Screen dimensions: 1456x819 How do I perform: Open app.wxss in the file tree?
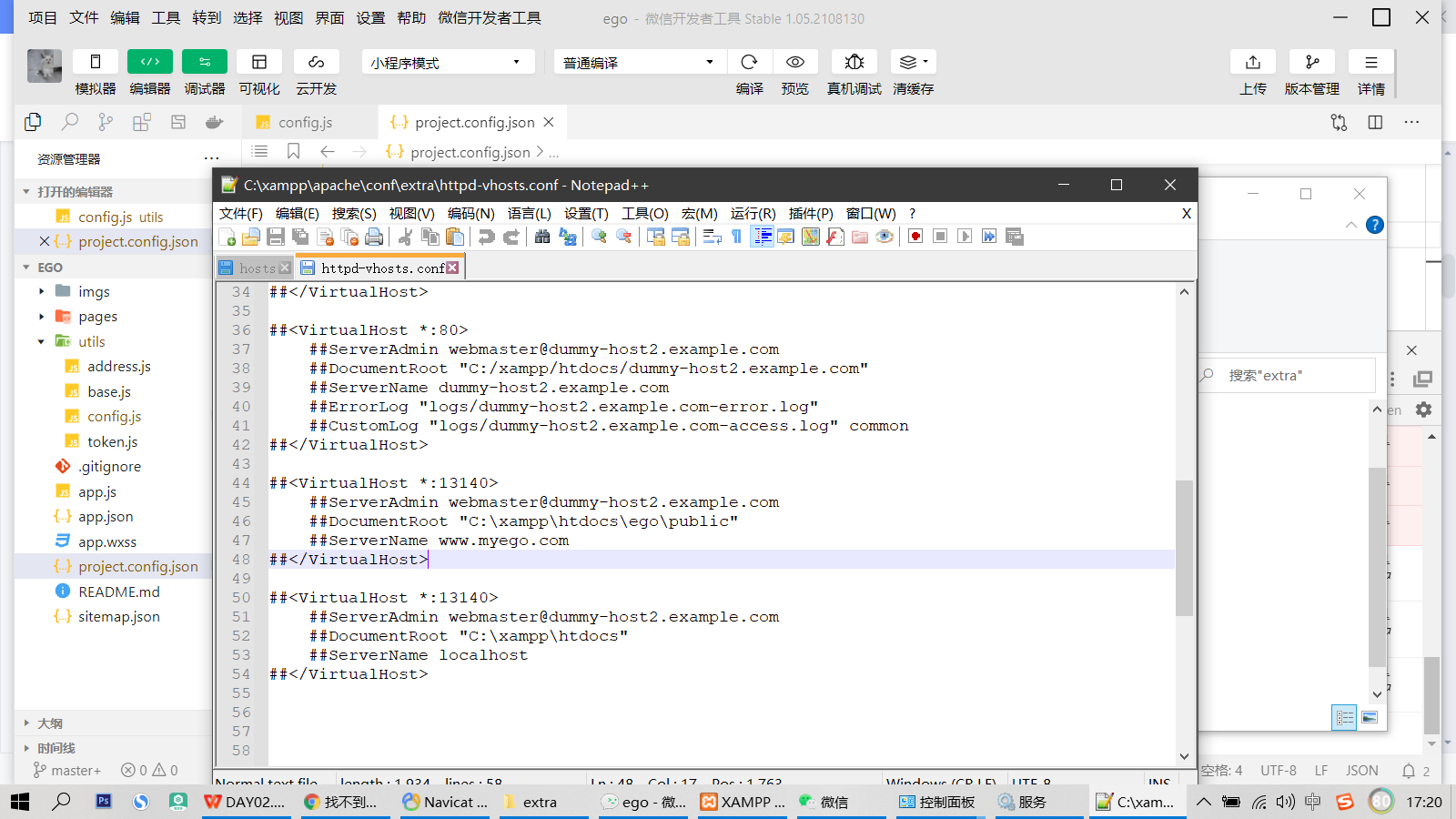click(106, 541)
